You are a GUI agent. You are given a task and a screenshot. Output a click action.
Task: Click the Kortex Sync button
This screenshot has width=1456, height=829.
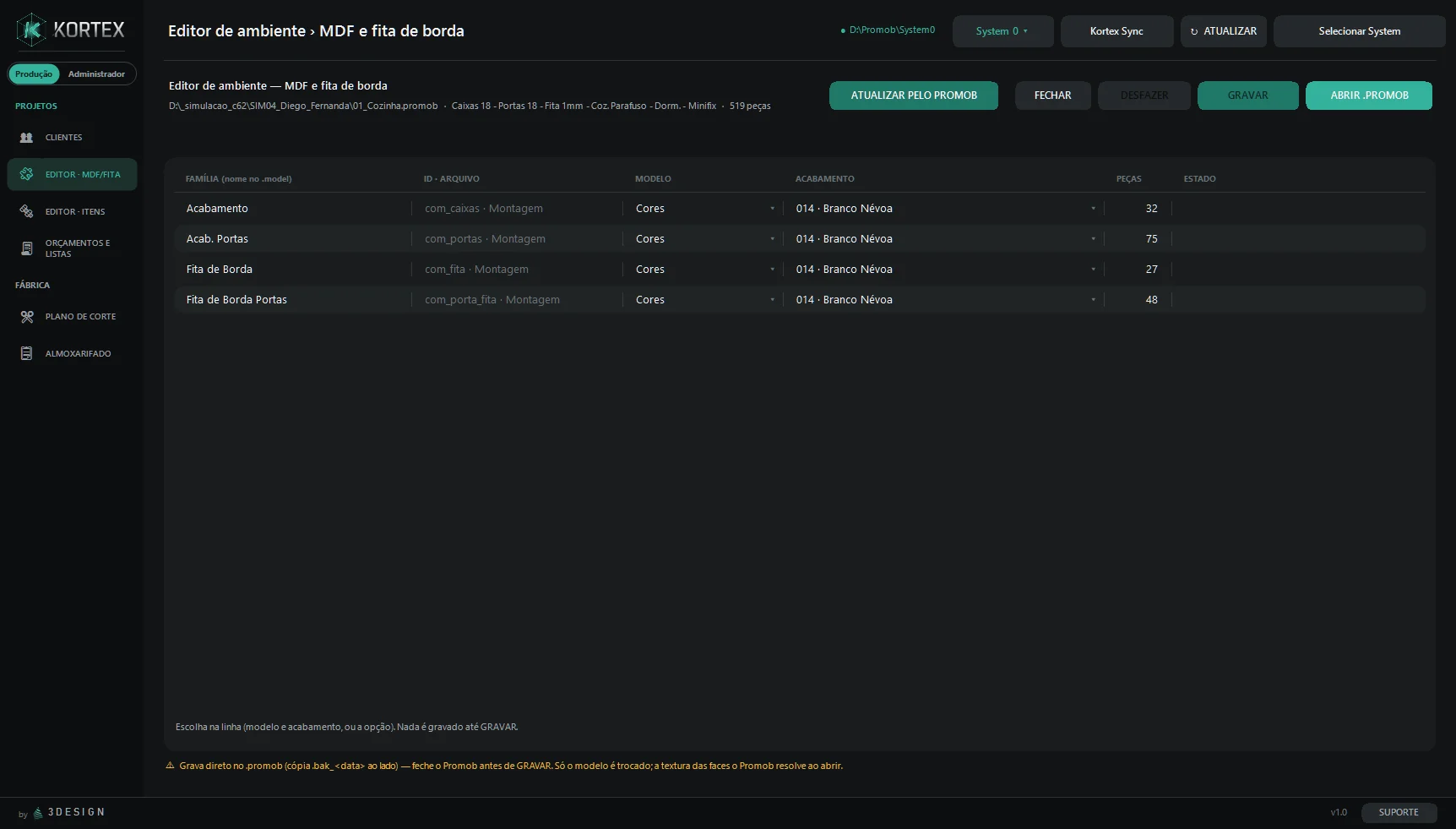pyautogui.click(x=1116, y=31)
